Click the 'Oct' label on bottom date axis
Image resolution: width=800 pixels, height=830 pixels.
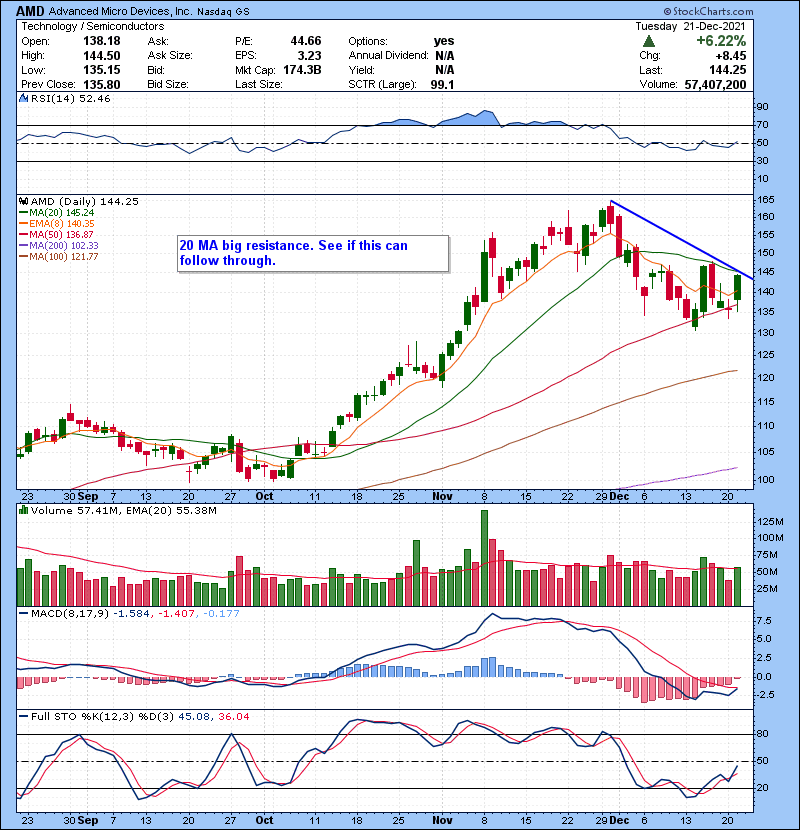264,820
